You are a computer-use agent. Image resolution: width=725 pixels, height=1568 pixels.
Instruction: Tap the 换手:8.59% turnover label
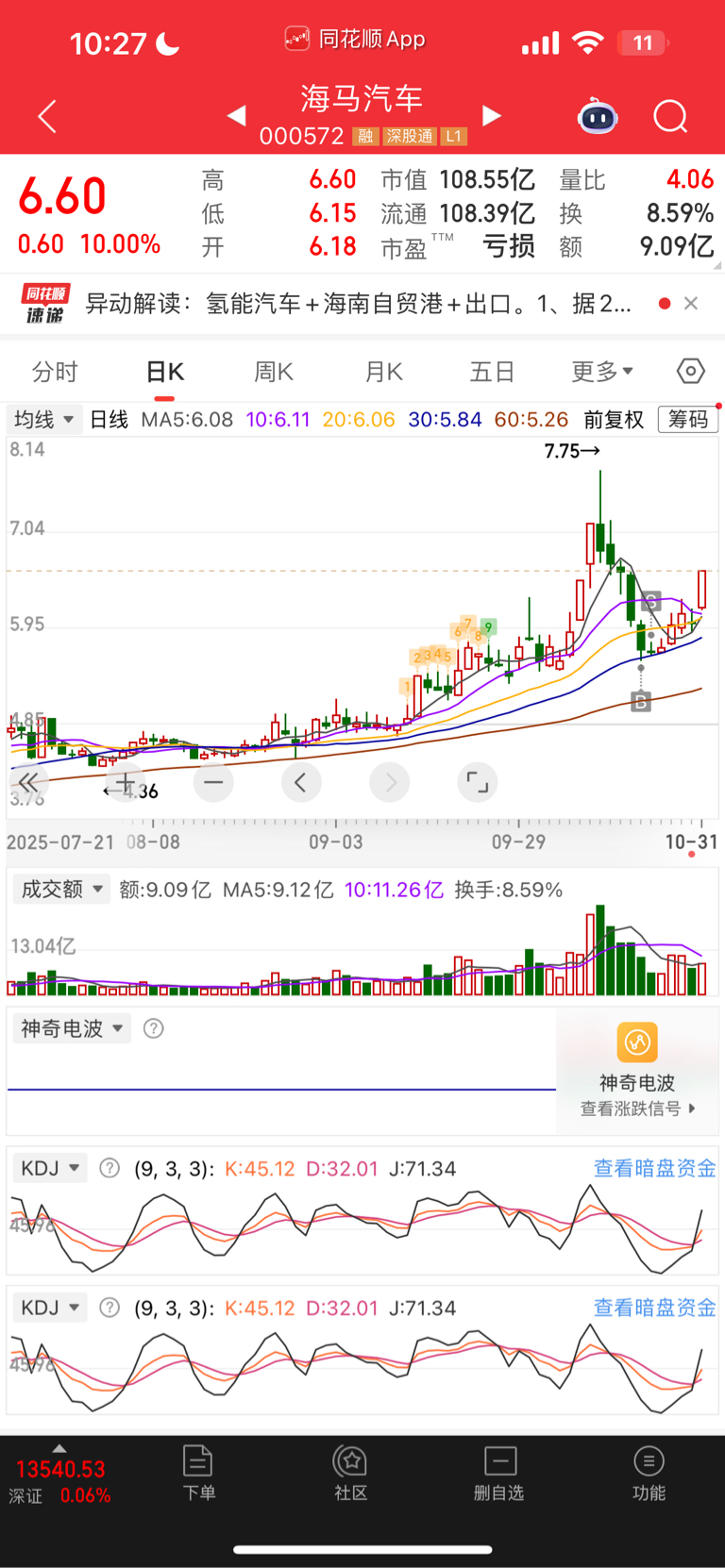[508, 890]
